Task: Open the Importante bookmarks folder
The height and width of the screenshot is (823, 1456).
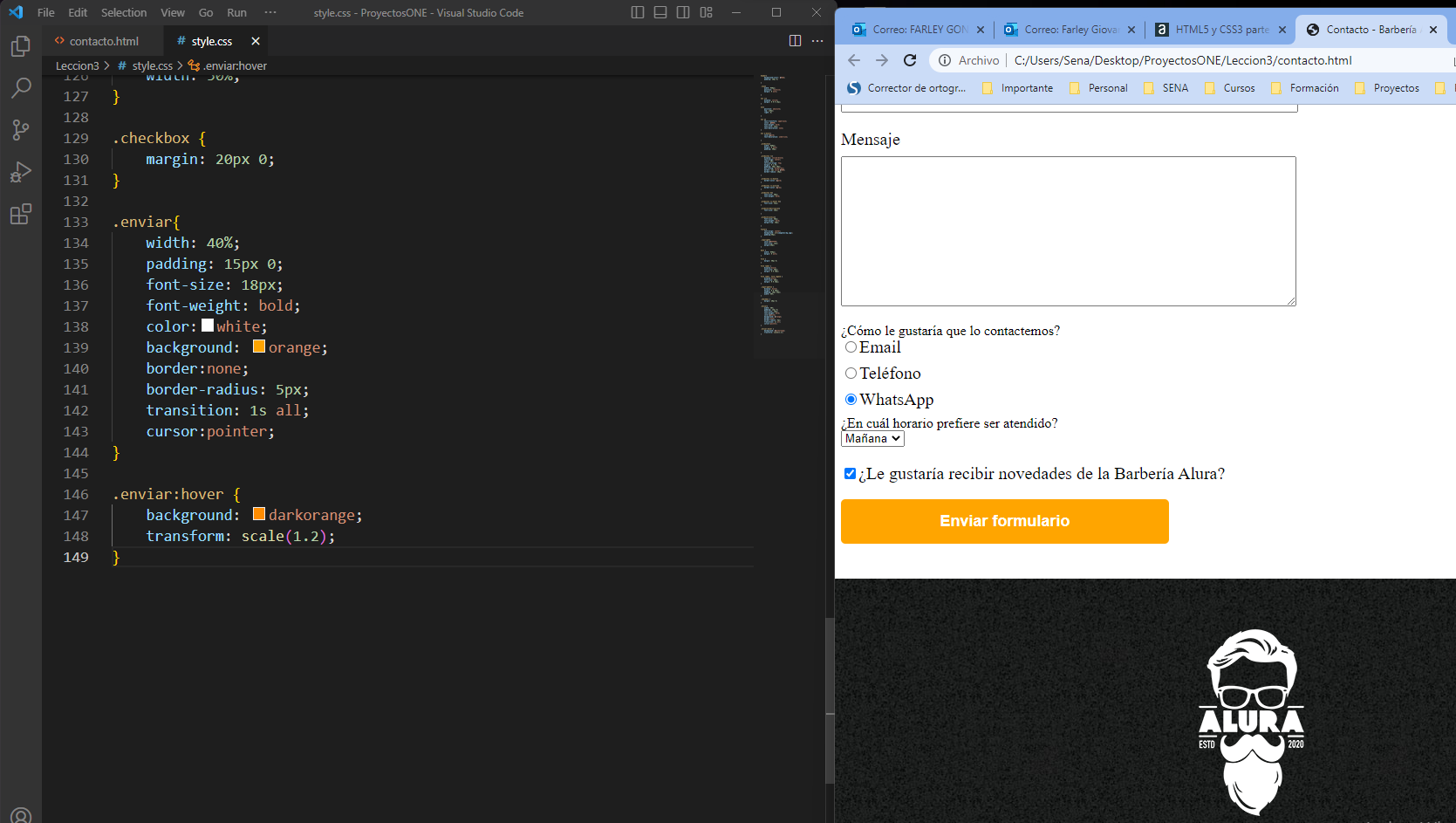Action: click(x=1017, y=88)
